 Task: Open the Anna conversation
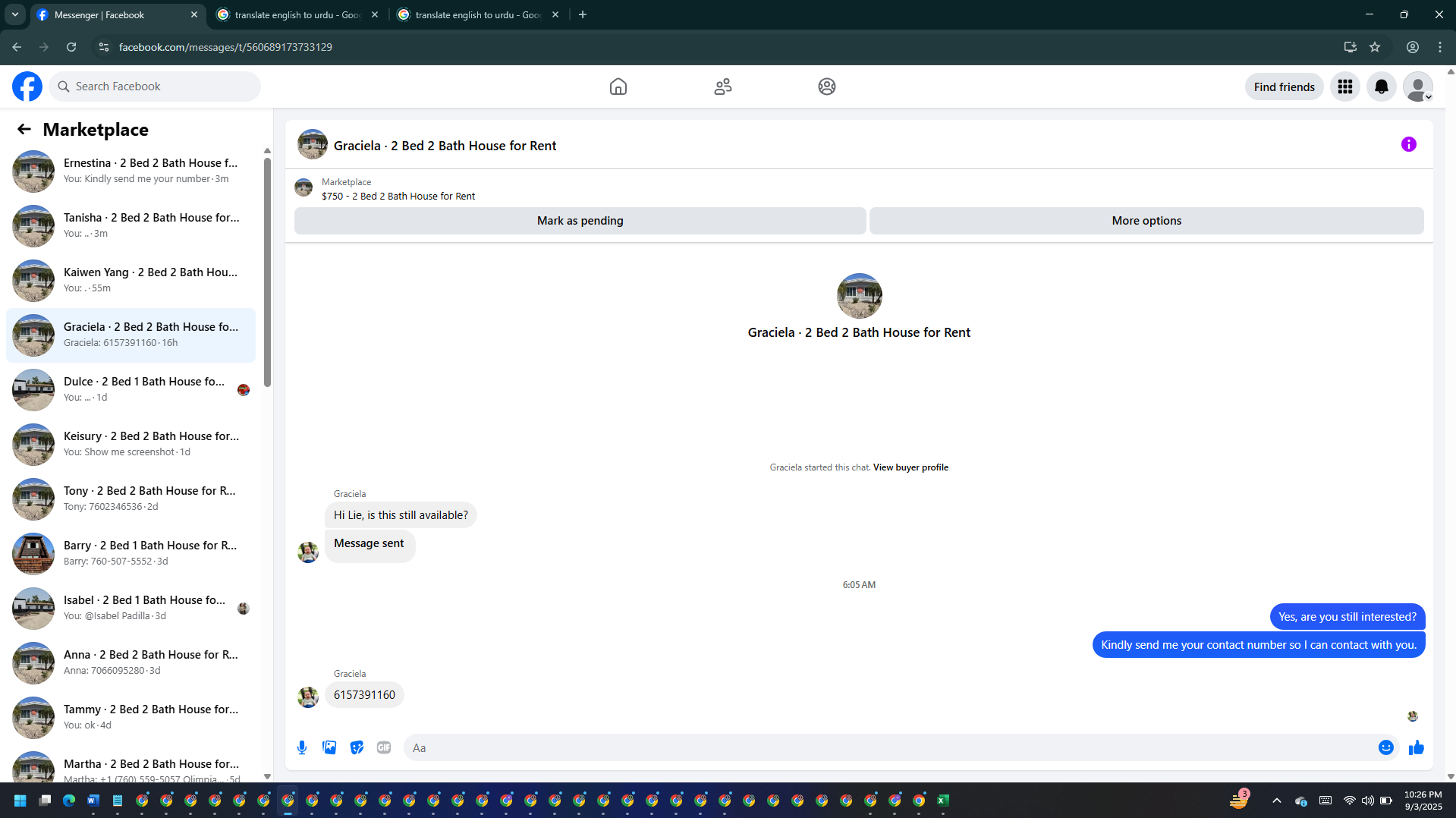coord(131,662)
